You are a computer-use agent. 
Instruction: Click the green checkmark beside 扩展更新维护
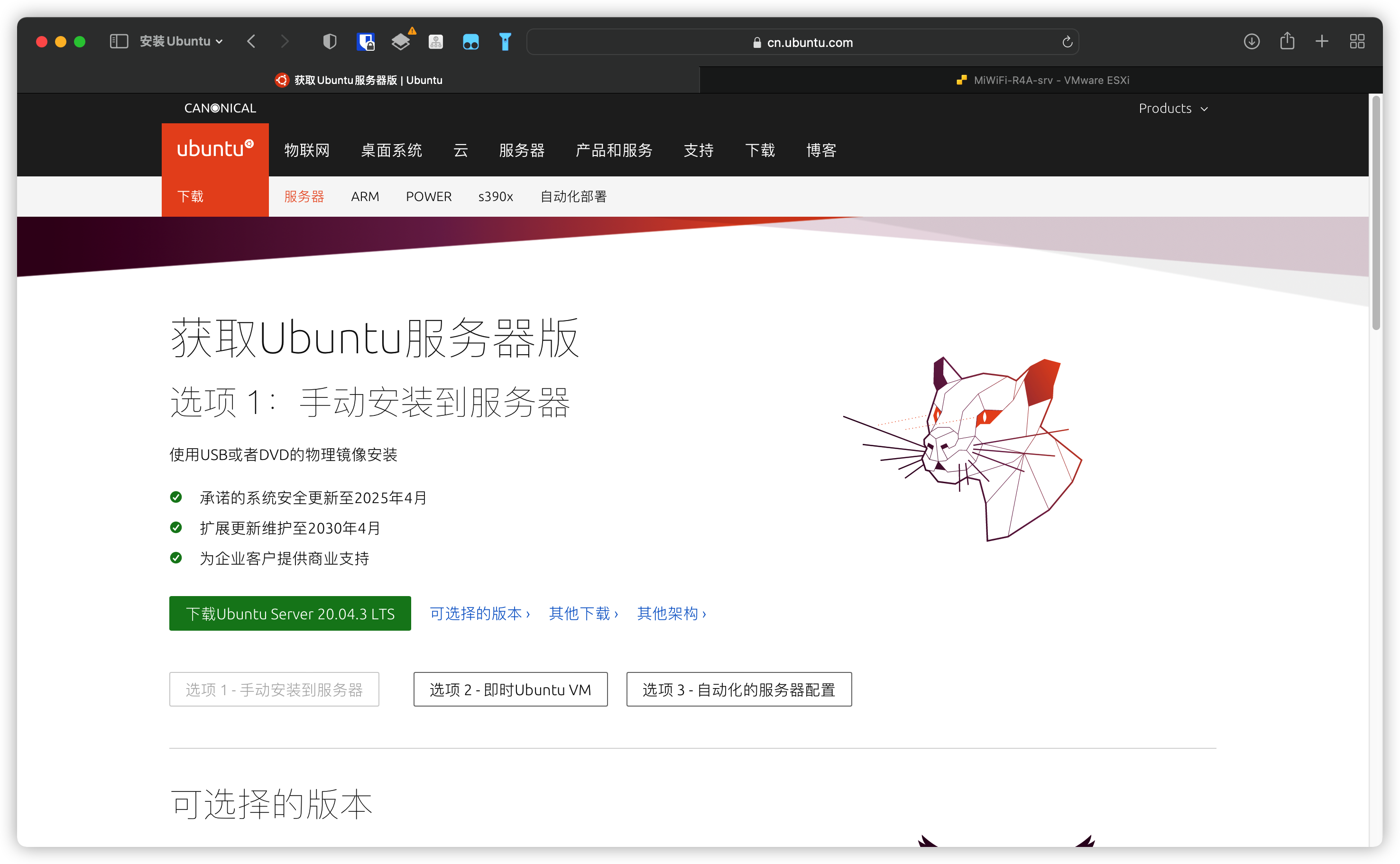click(x=176, y=527)
